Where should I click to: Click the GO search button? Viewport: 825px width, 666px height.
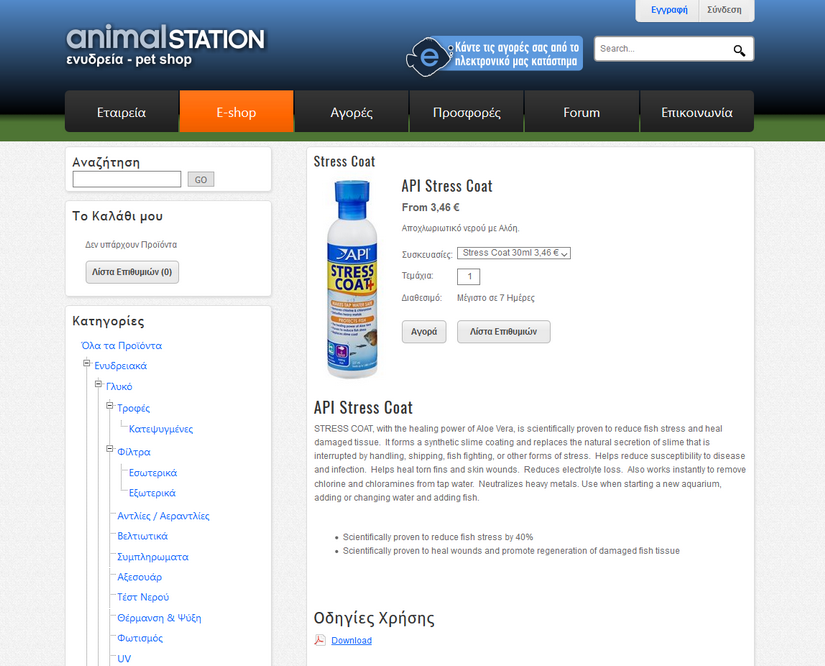tap(200, 180)
